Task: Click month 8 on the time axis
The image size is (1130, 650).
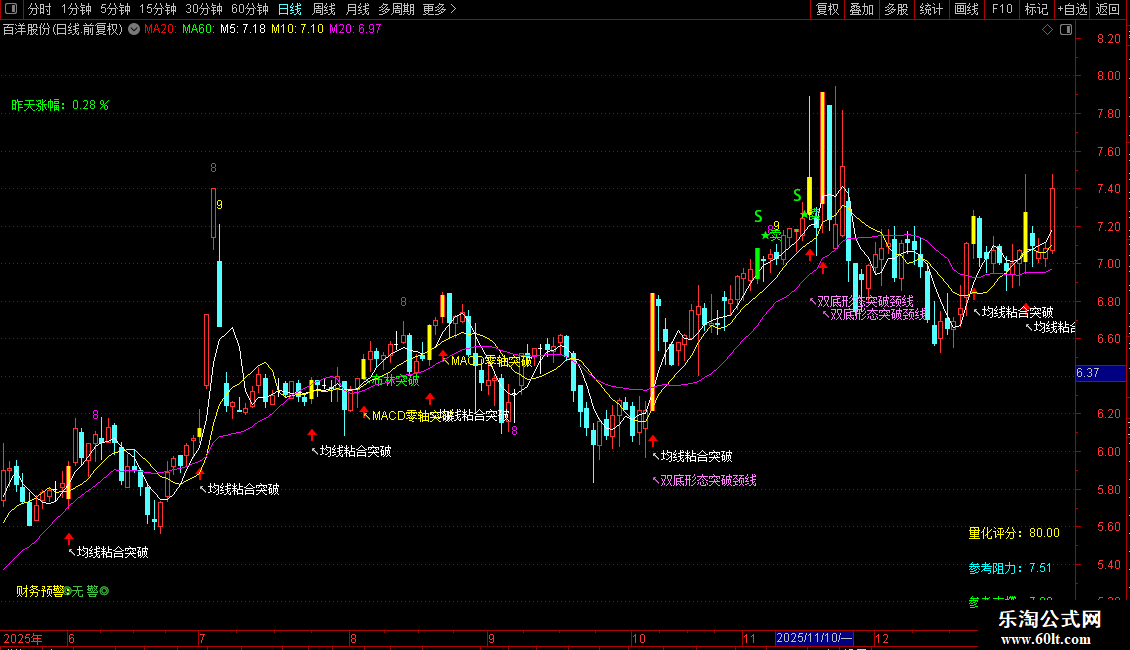Action: tap(353, 639)
